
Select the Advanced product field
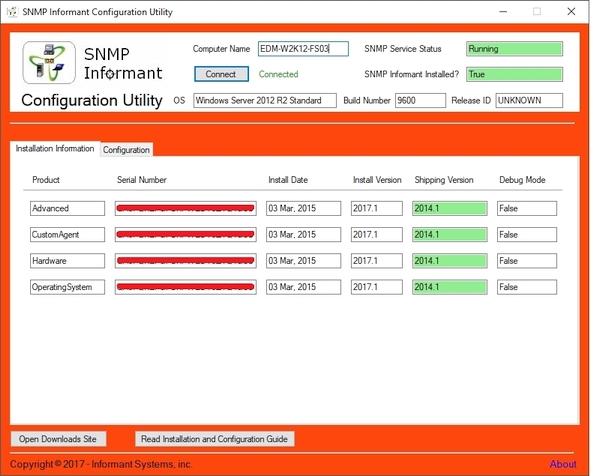click(67, 208)
